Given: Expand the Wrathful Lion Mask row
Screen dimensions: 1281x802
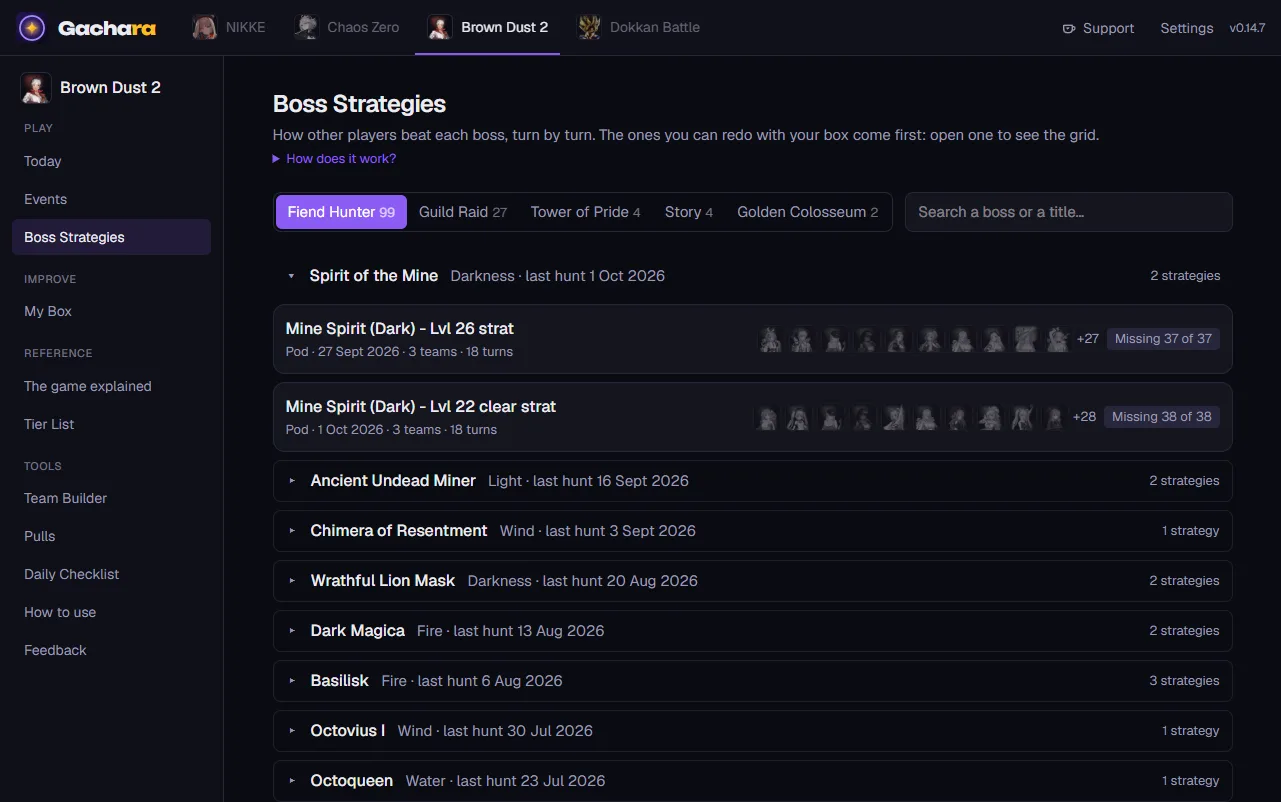Looking at the screenshot, I should [752, 581].
